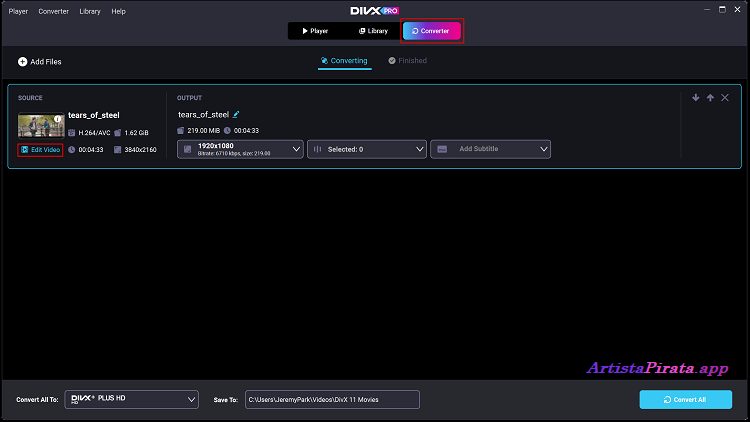This screenshot has width=750, height=422.
Task: Start conversion with Convert All button
Action: click(685, 400)
